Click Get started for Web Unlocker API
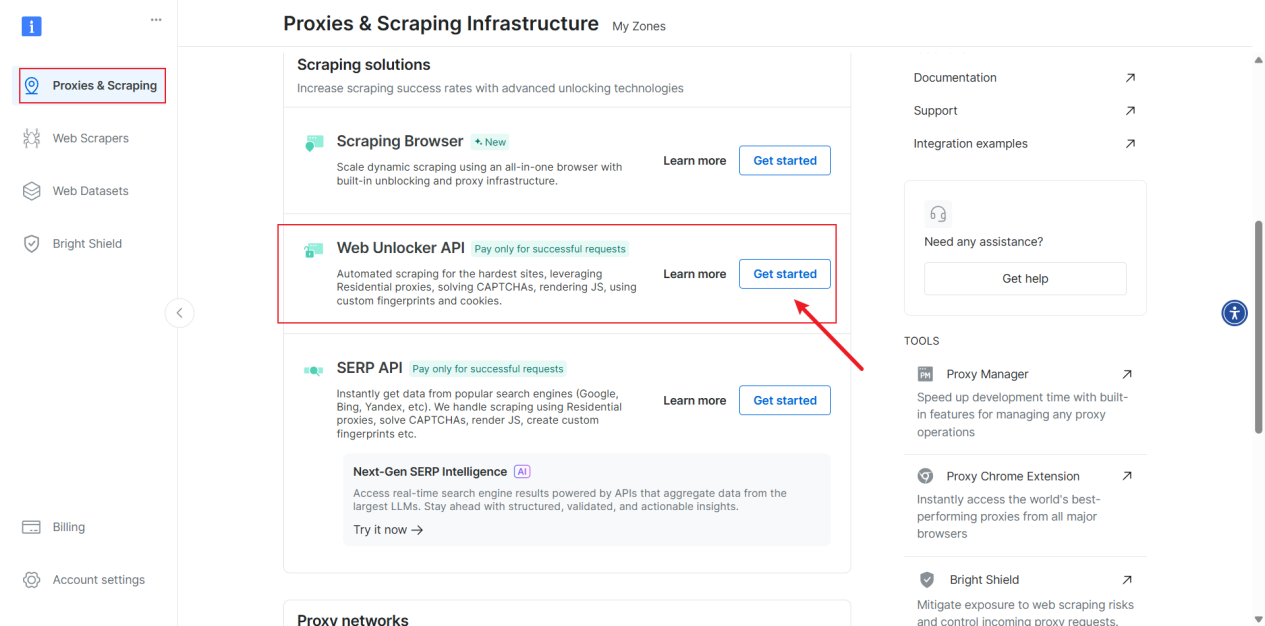 click(785, 274)
